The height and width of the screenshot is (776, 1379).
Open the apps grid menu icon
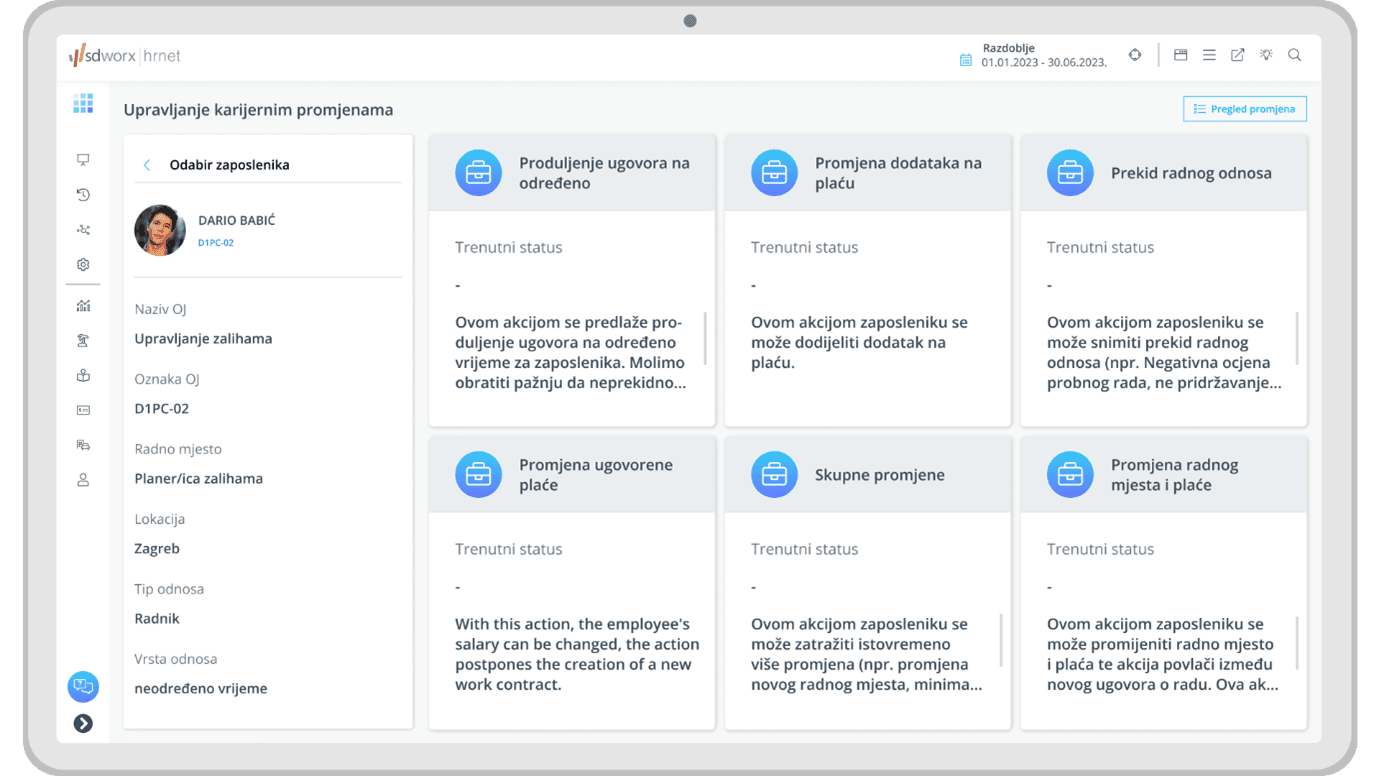[x=83, y=103]
